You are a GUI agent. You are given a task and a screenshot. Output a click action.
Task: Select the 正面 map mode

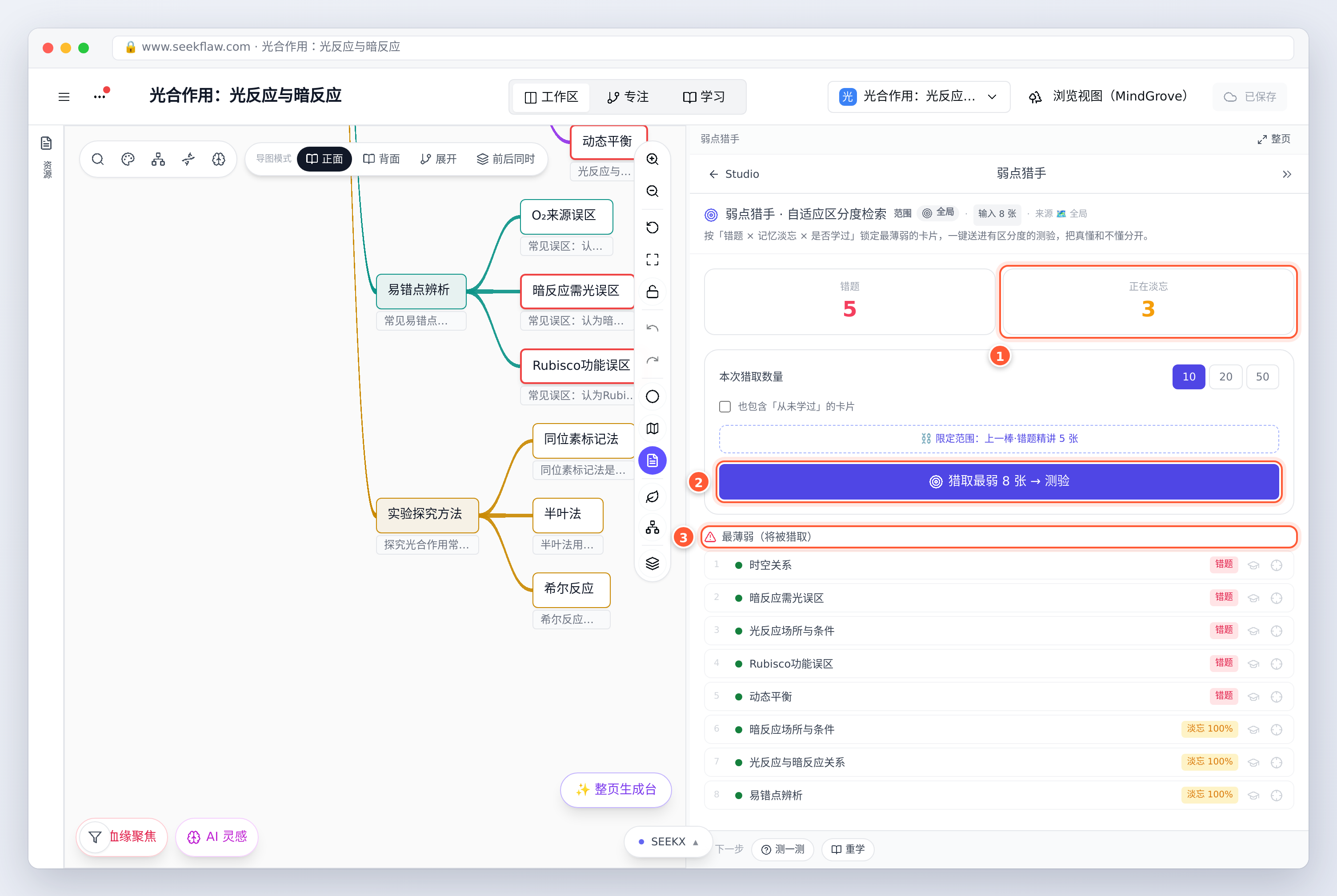pyautogui.click(x=324, y=159)
